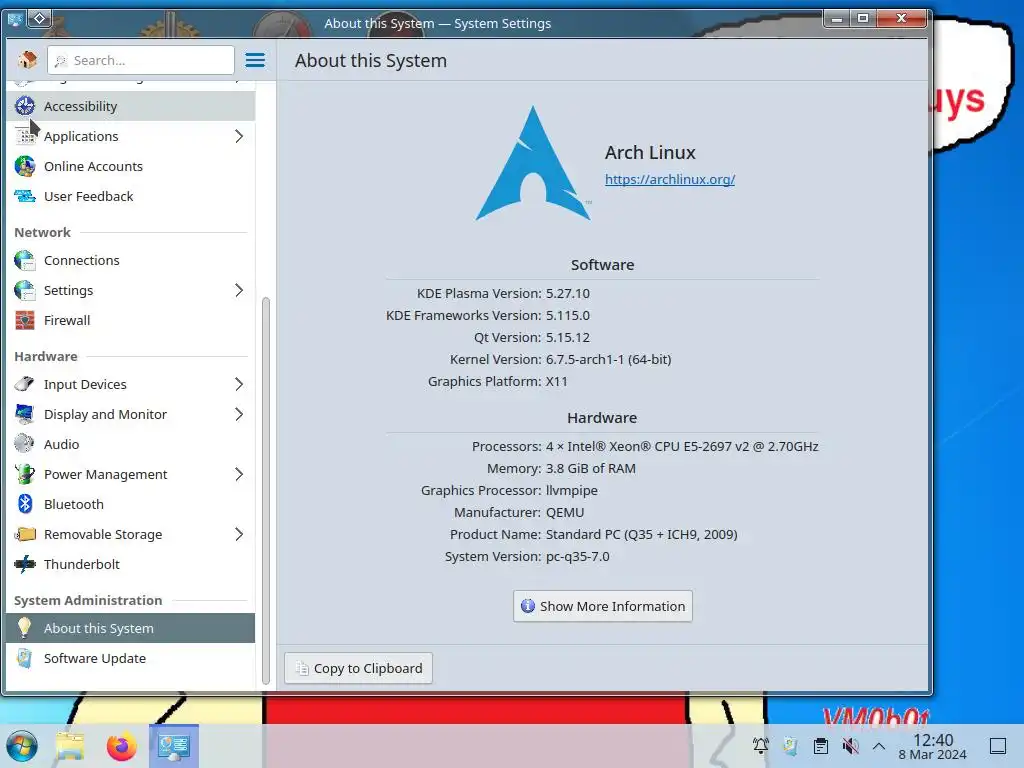Click the Online Accounts globe icon
1024x768 pixels.
tap(25, 166)
